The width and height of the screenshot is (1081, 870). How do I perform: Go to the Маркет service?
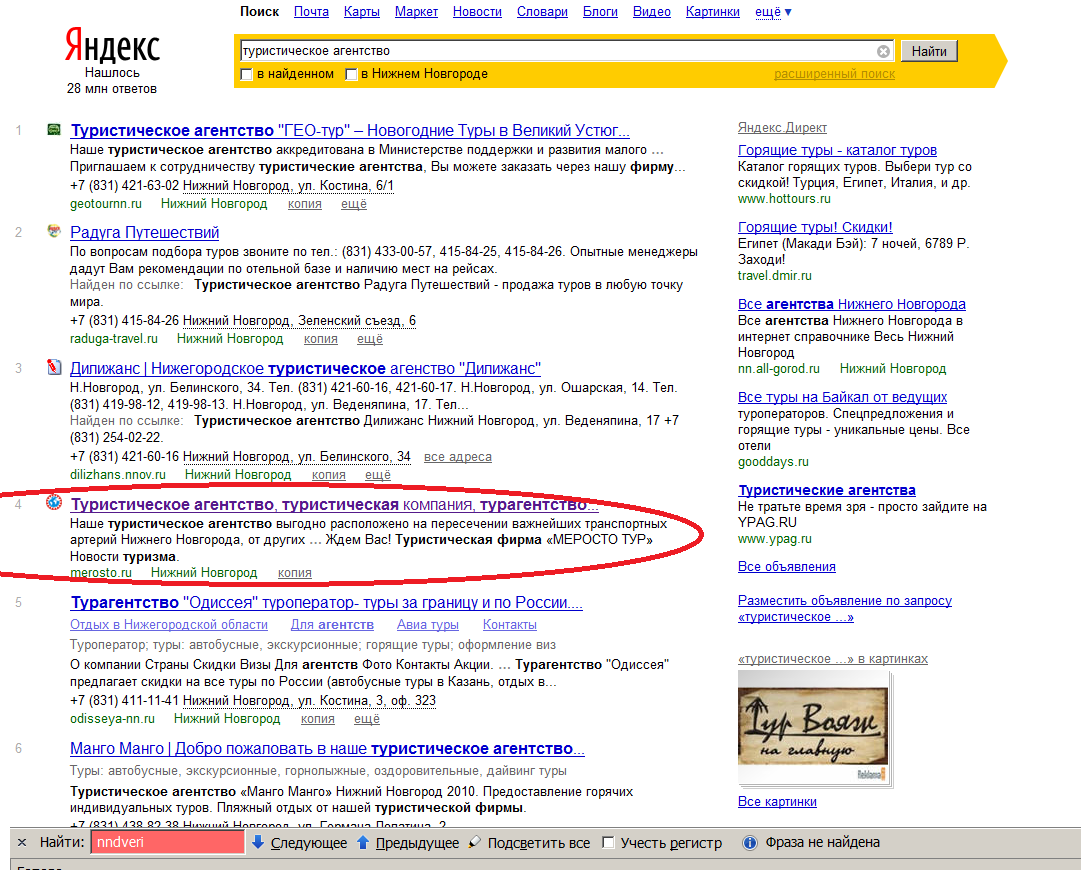pos(416,12)
